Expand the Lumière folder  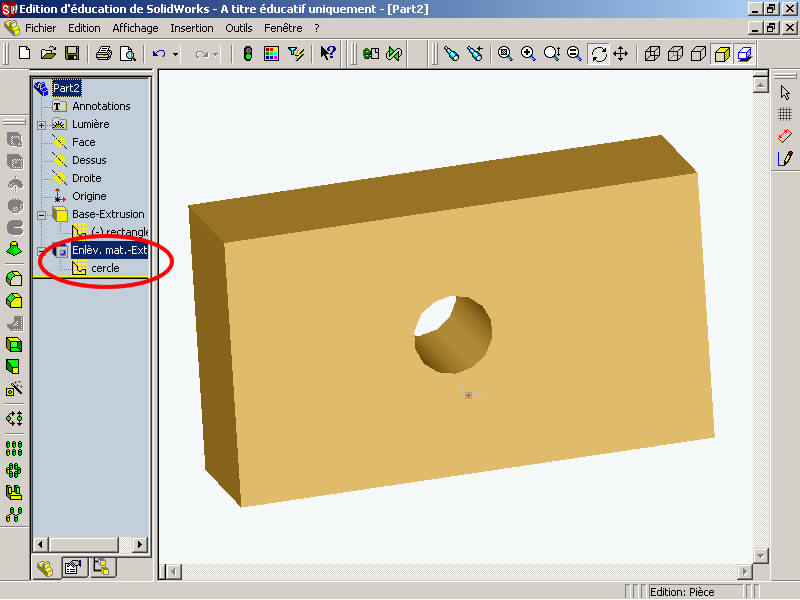pyautogui.click(x=42, y=124)
